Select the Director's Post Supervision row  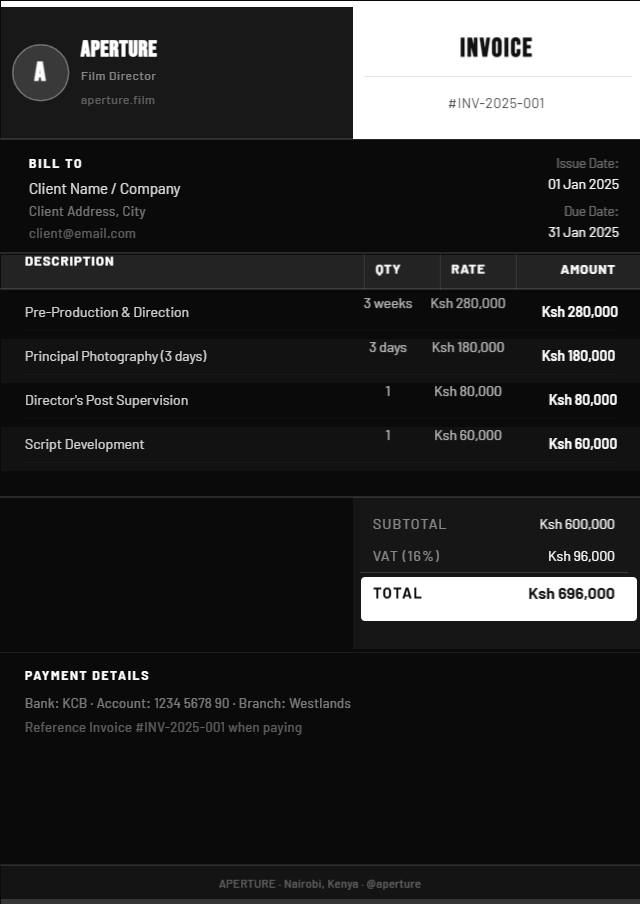(320, 400)
